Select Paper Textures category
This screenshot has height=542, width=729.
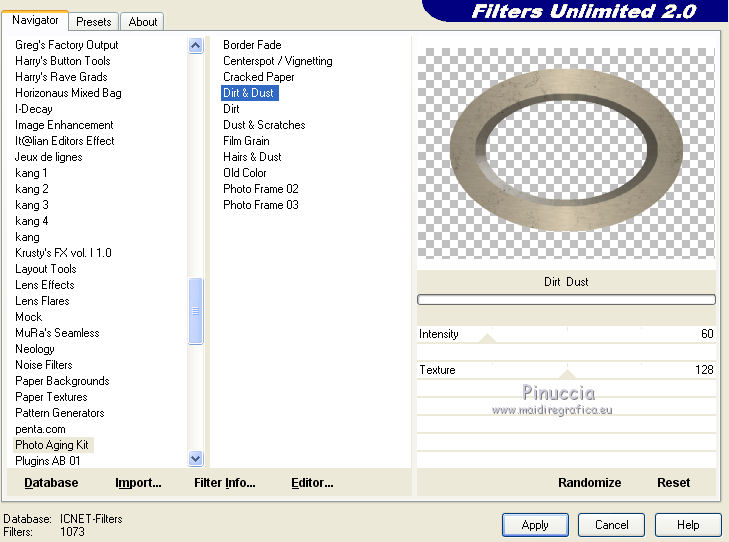coord(51,397)
